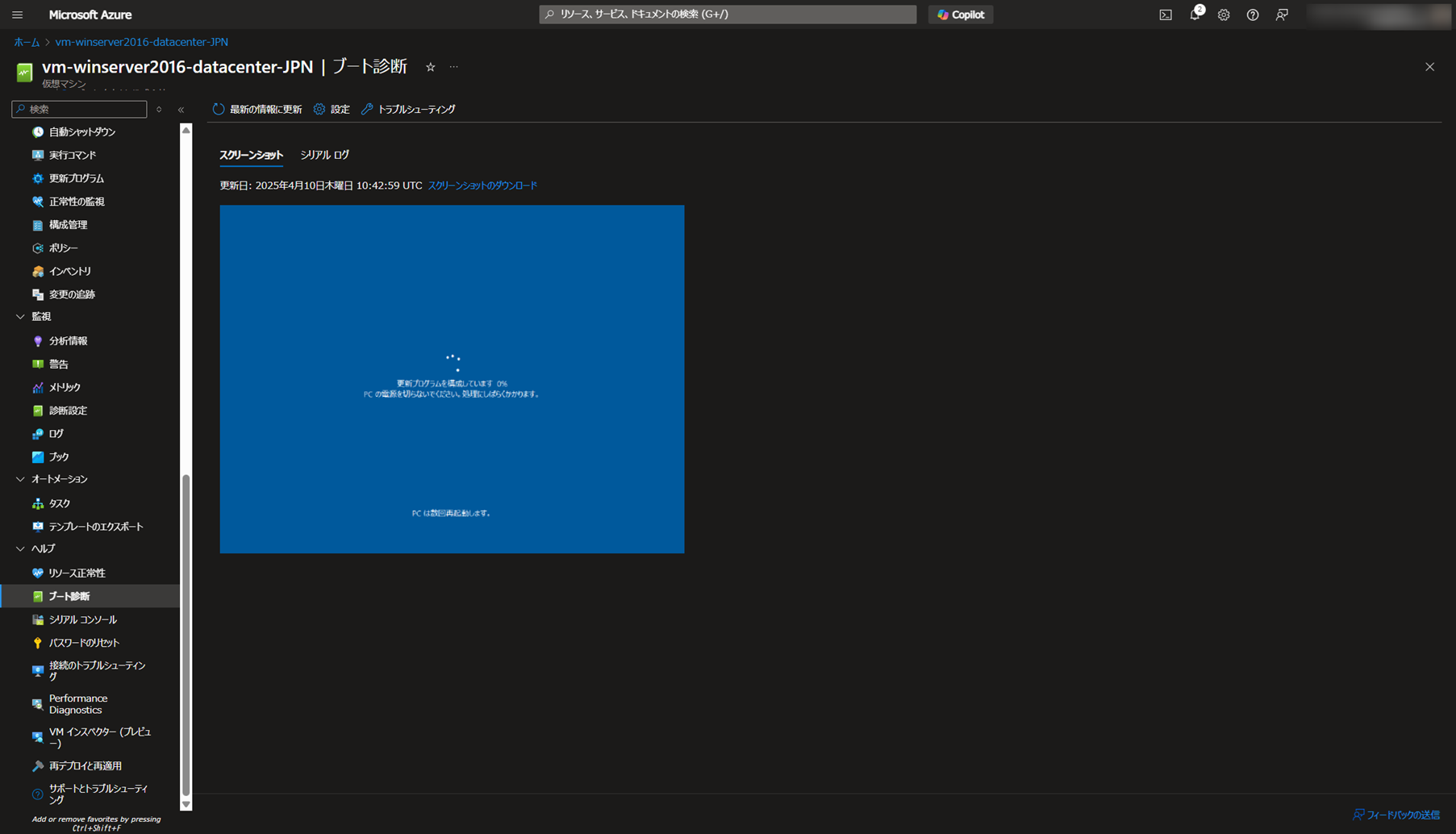Click the シリアル コンソール icon
The height and width of the screenshot is (834, 1456).
click(x=38, y=619)
